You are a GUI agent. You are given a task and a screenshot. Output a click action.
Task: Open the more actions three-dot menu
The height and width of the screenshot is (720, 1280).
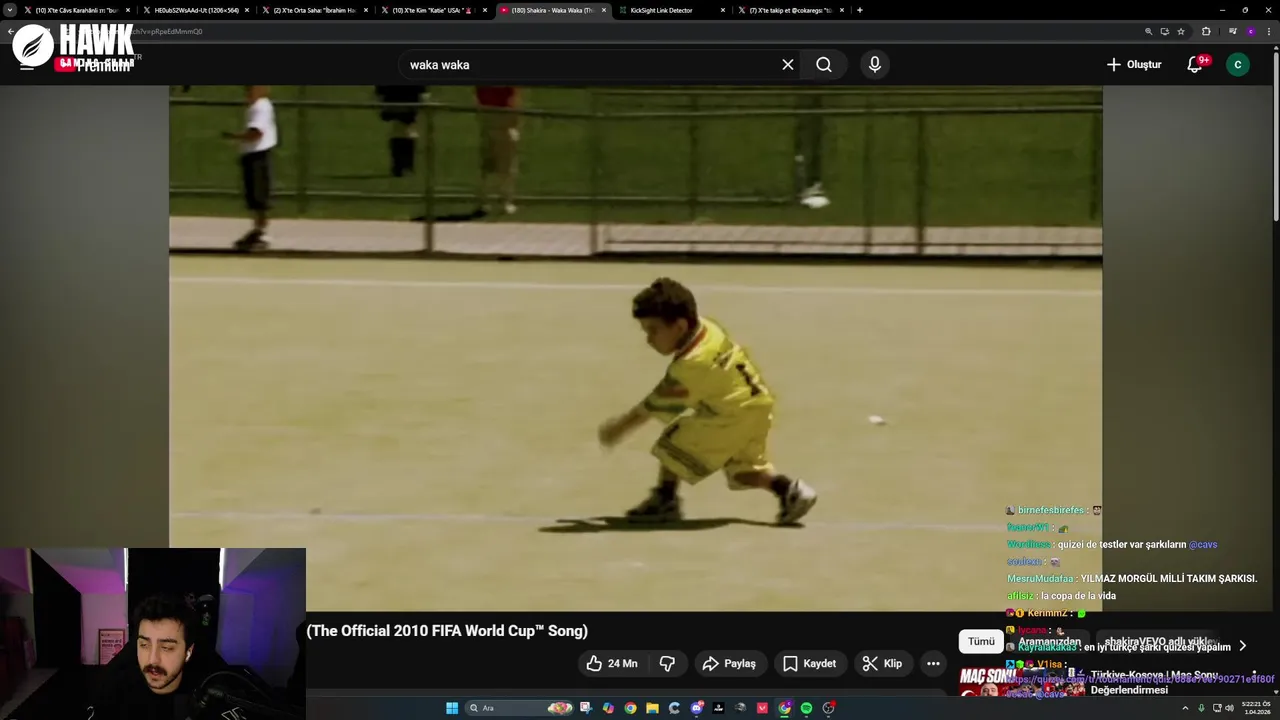click(x=933, y=663)
